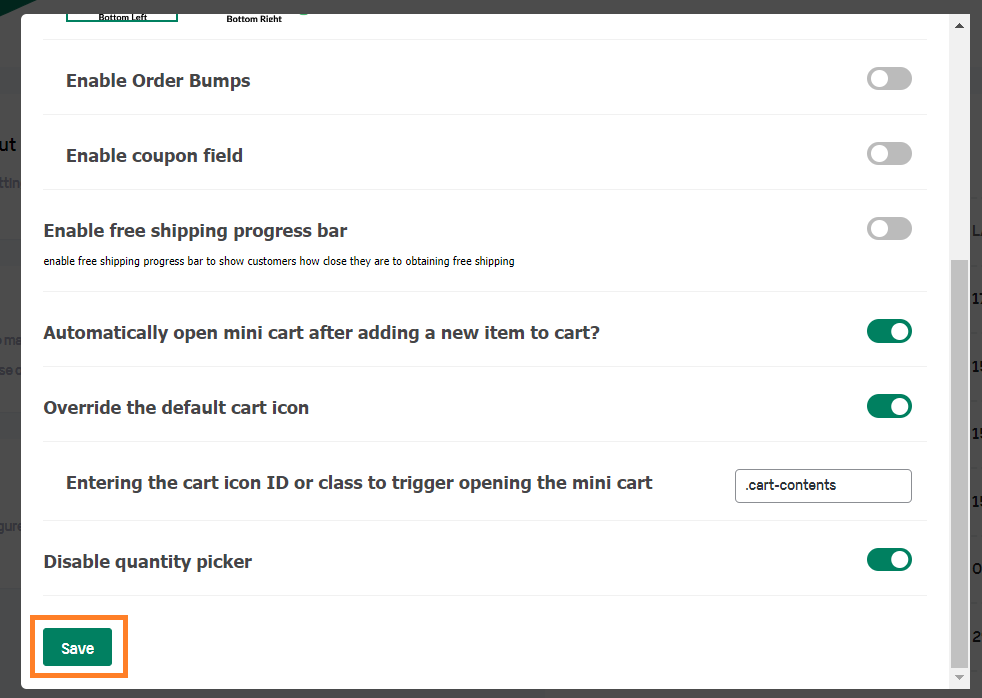Click the scrollbar down arrow

tap(959, 677)
